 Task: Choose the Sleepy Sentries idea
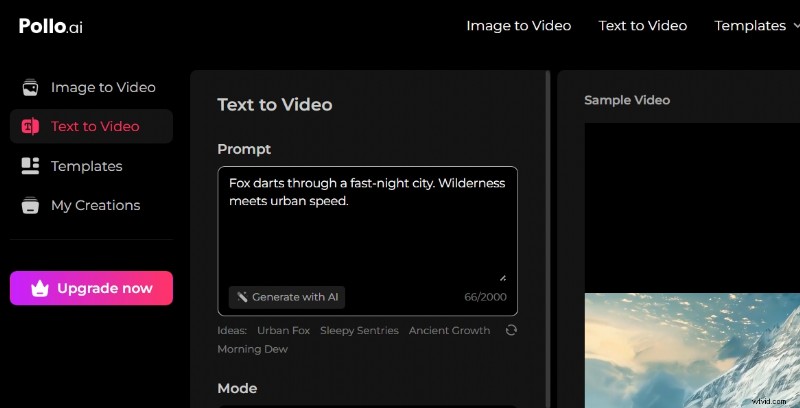click(359, 330)
